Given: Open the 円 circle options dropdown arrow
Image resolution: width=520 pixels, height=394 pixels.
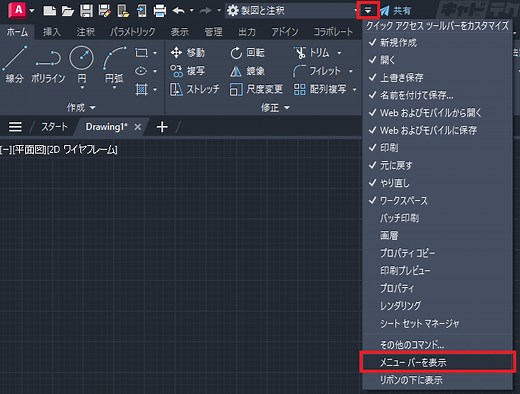Looking at the screenshot, I should 82,88.
